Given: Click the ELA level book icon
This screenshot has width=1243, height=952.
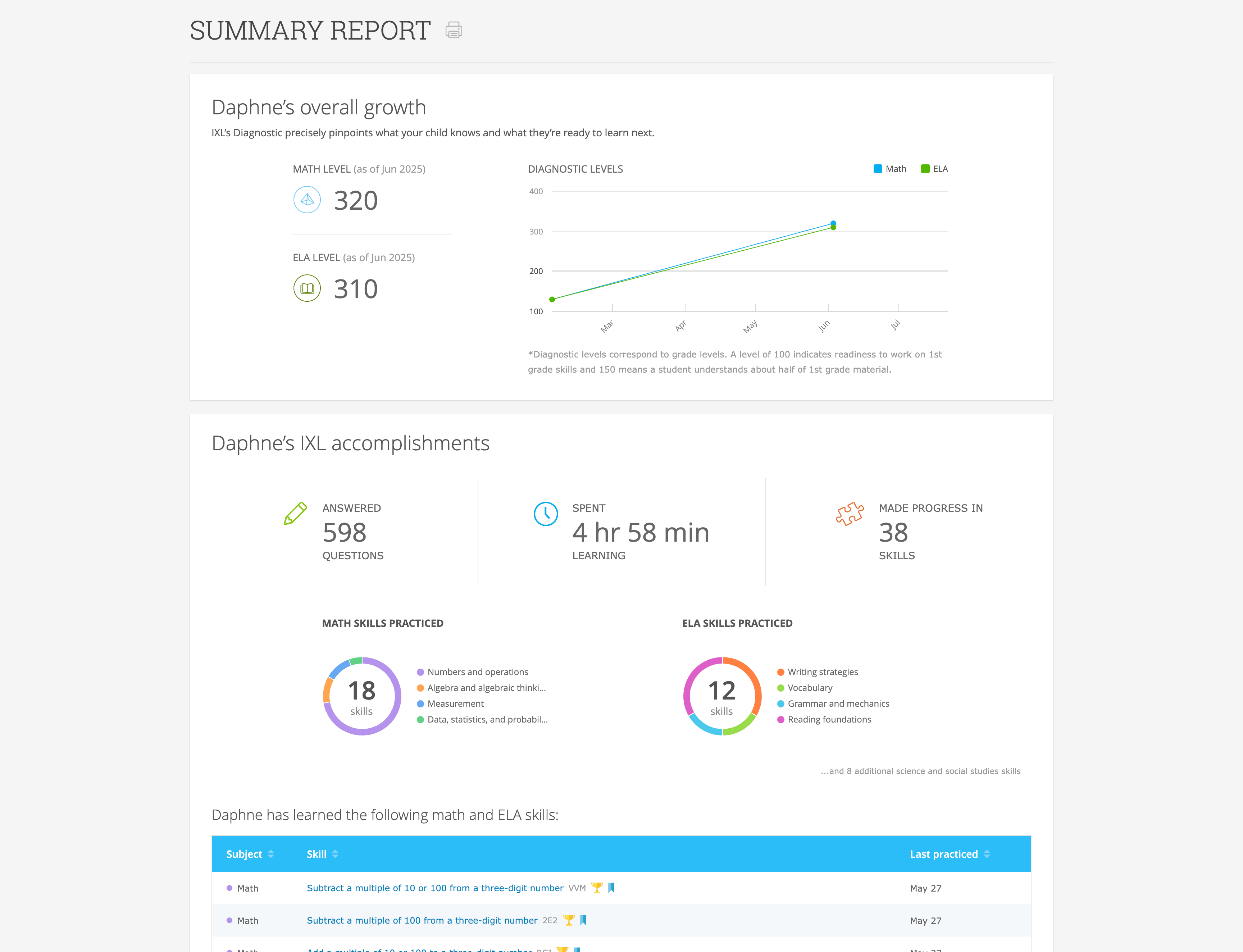Looking at the screenshot, I should 307,288.
